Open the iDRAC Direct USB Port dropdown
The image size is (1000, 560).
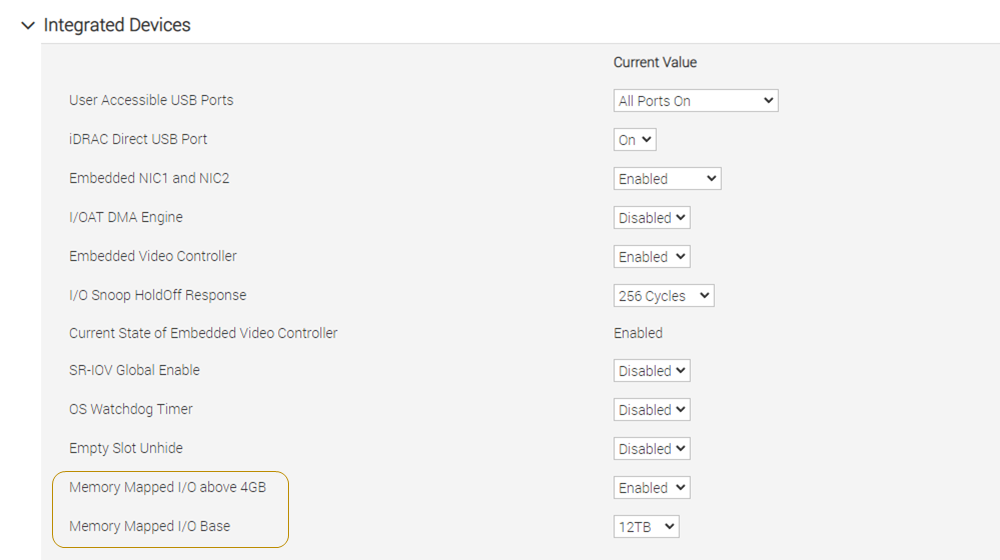[x=634, y=140]
